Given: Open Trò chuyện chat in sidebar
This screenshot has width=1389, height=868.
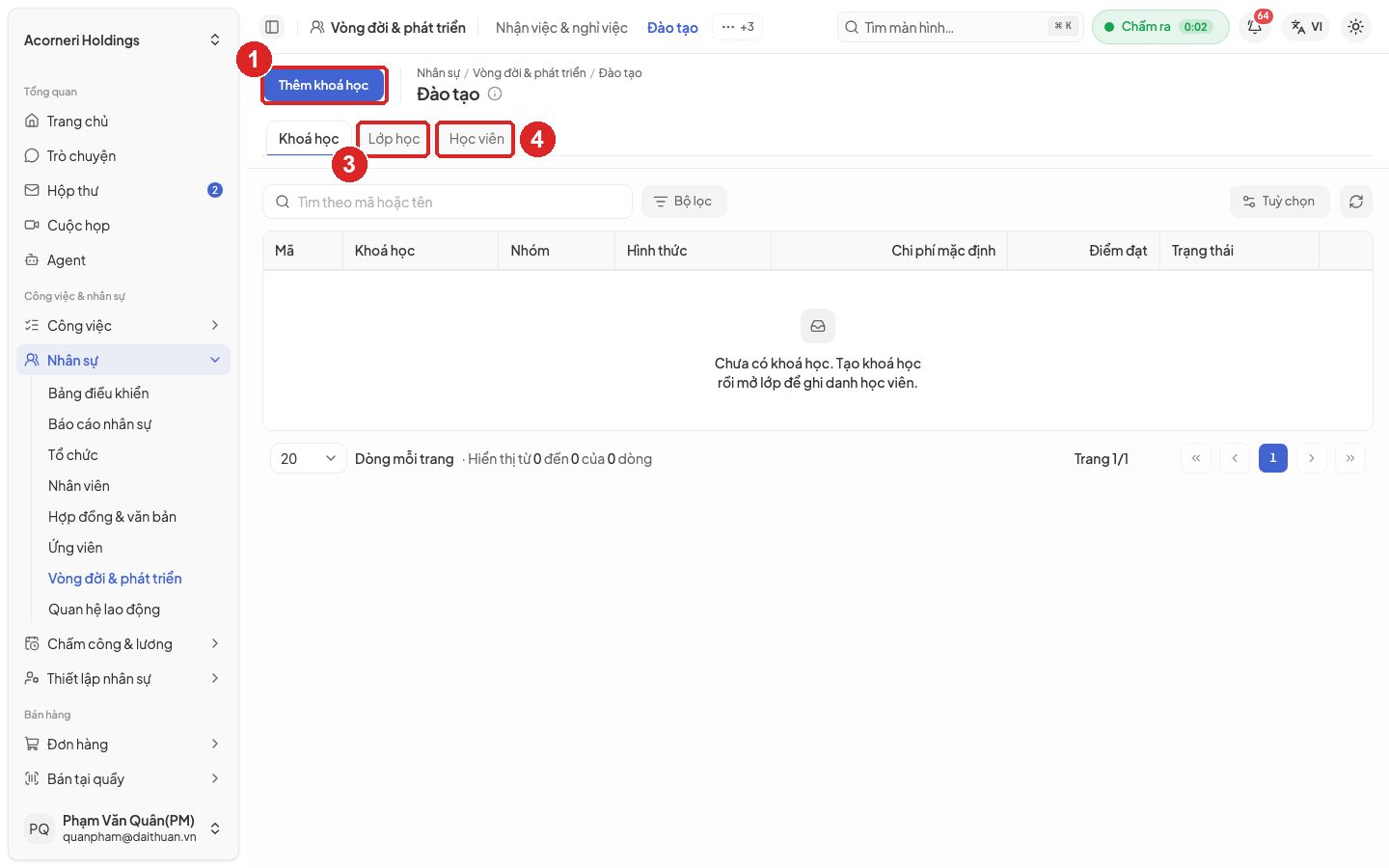Looking at the screenshot, I should click(x=123, y=156).
